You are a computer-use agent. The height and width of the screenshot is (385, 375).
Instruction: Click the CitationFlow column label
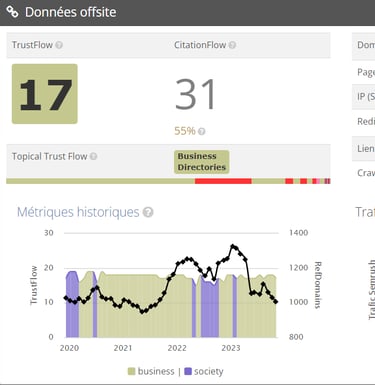(x=200, y=45)
